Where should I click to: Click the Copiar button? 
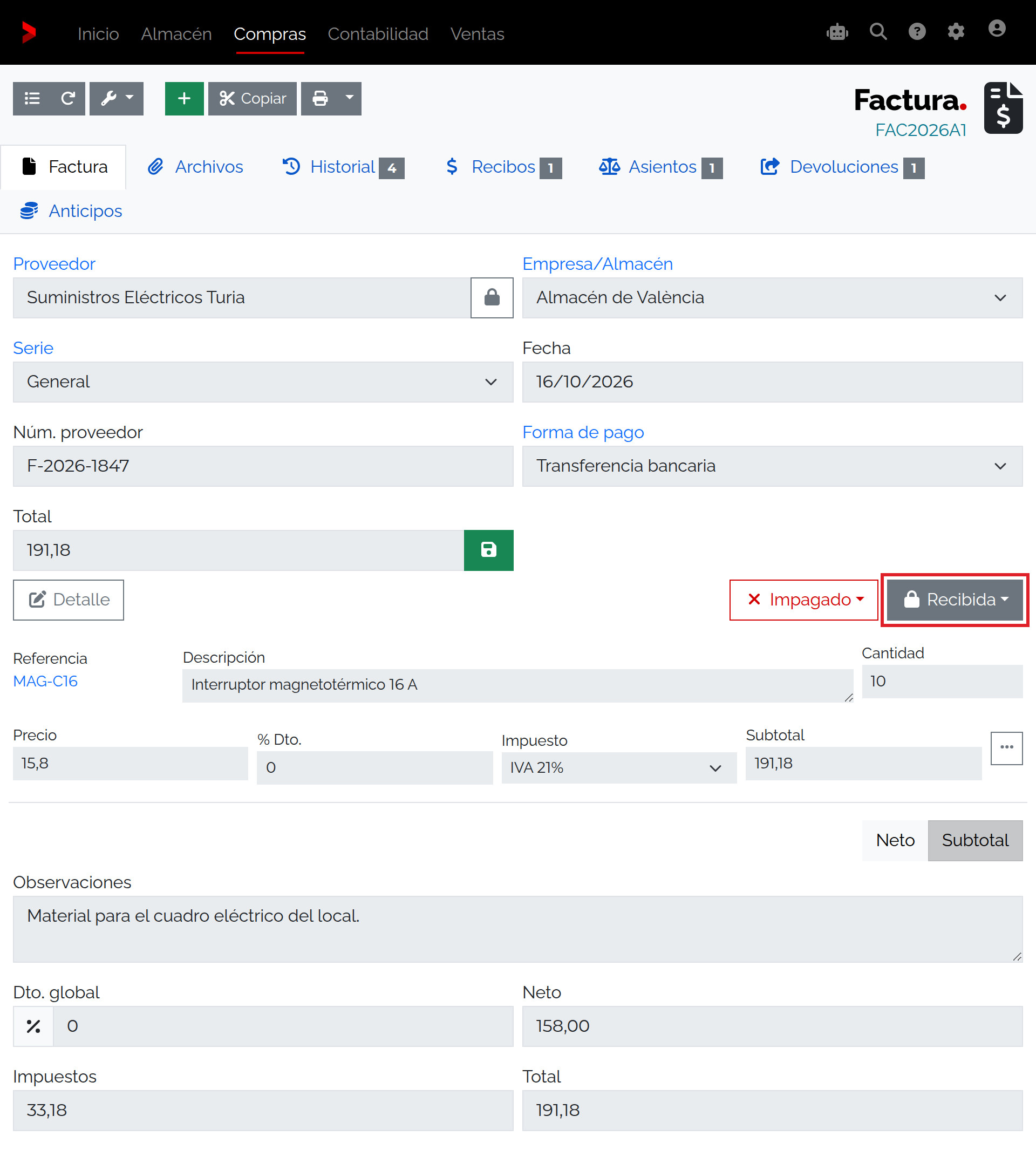[252, 99]
